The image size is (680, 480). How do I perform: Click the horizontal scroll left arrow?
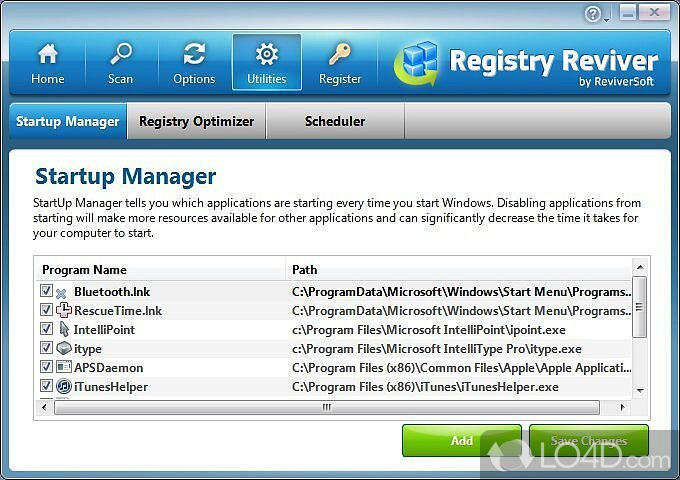(x=44, y=407)
